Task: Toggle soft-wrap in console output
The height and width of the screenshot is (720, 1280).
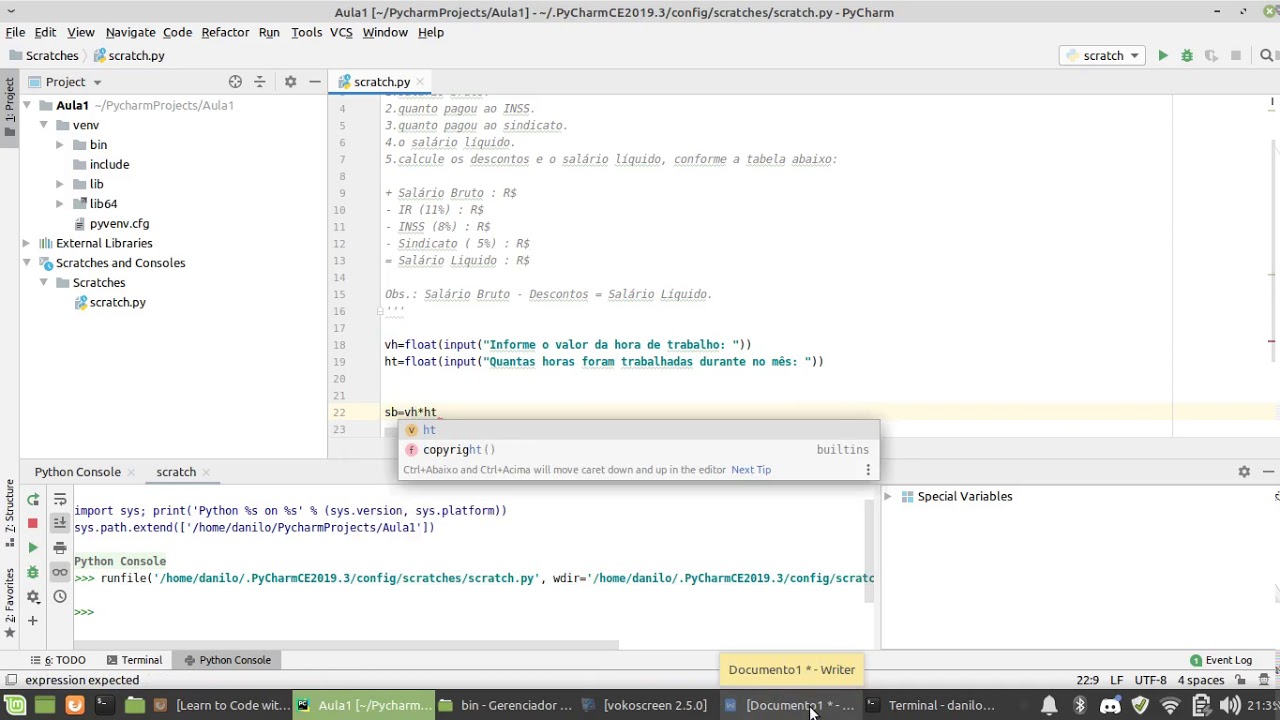Action: point(60,500)
